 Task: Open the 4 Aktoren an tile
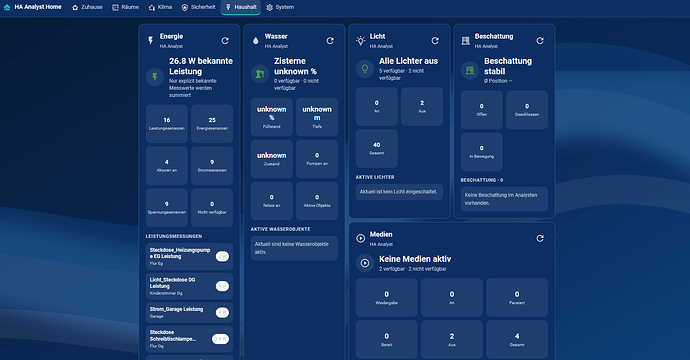167,165
